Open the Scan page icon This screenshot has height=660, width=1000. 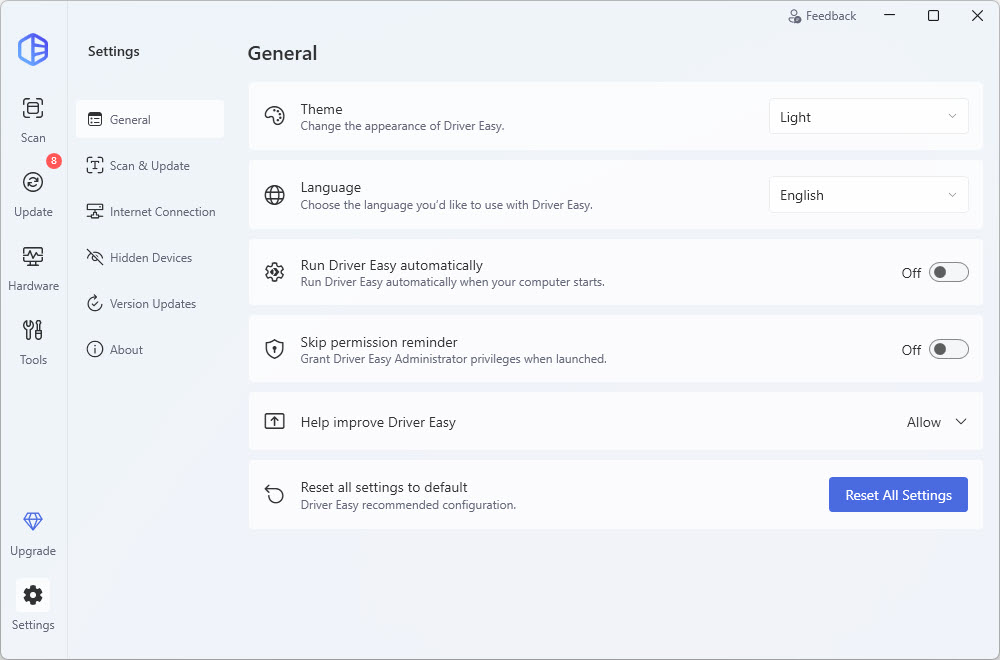(x=33, y=108)
